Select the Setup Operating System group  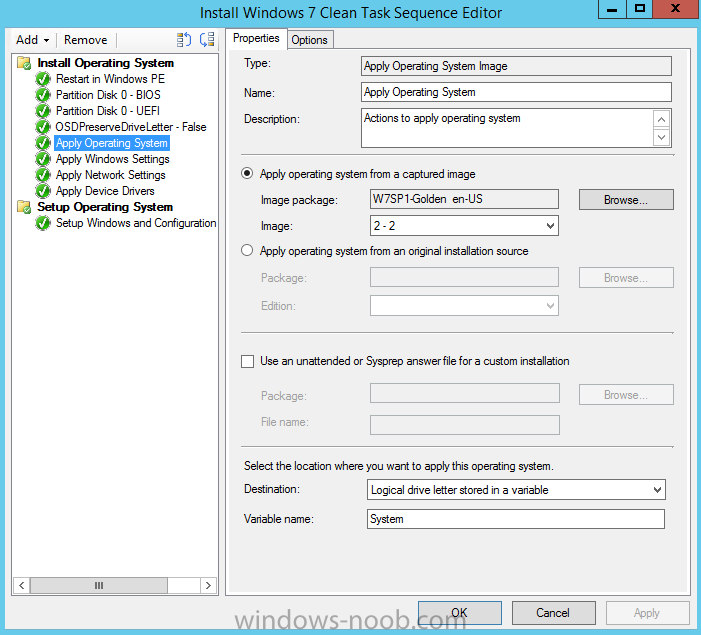point(105,207)
